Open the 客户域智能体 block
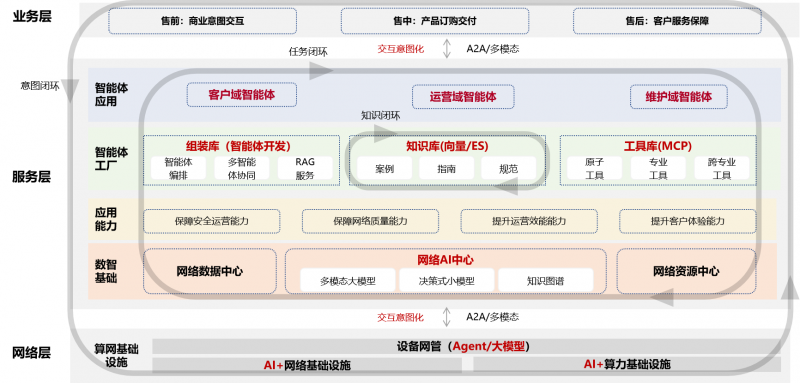The height and width of the screenshot is (383, 800). pyautogui.click(x=242, y=94)
